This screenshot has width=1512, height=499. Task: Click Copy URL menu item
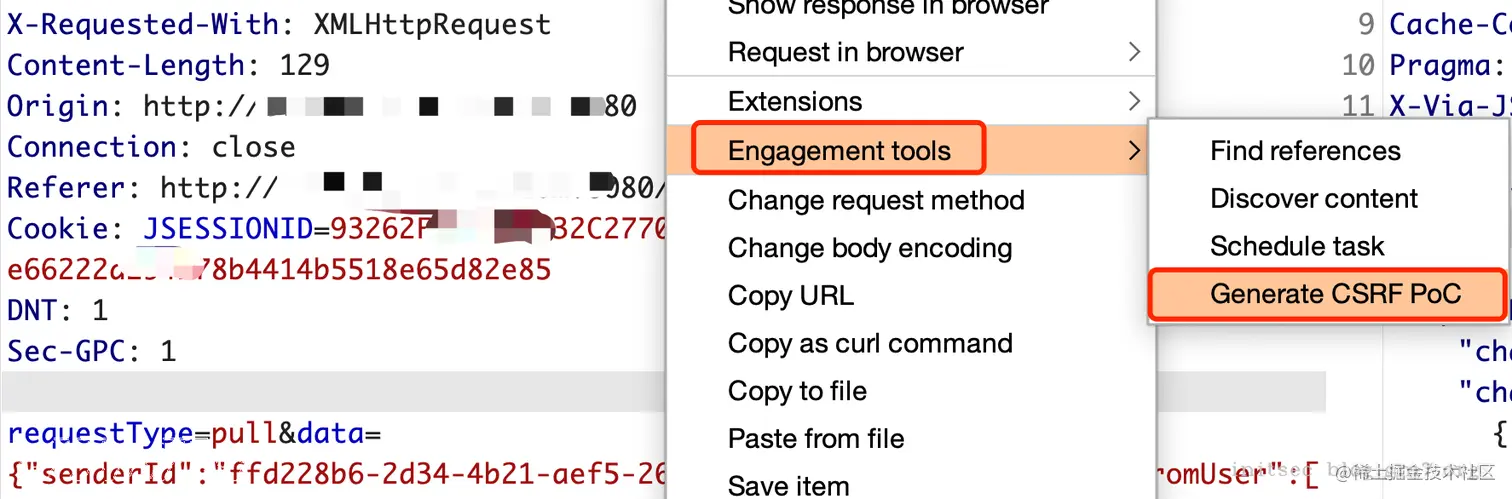click(791, 296)
